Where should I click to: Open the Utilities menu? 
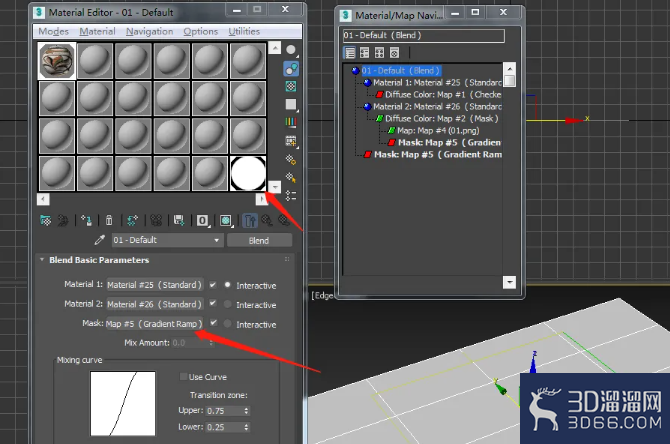click(244, 32)
